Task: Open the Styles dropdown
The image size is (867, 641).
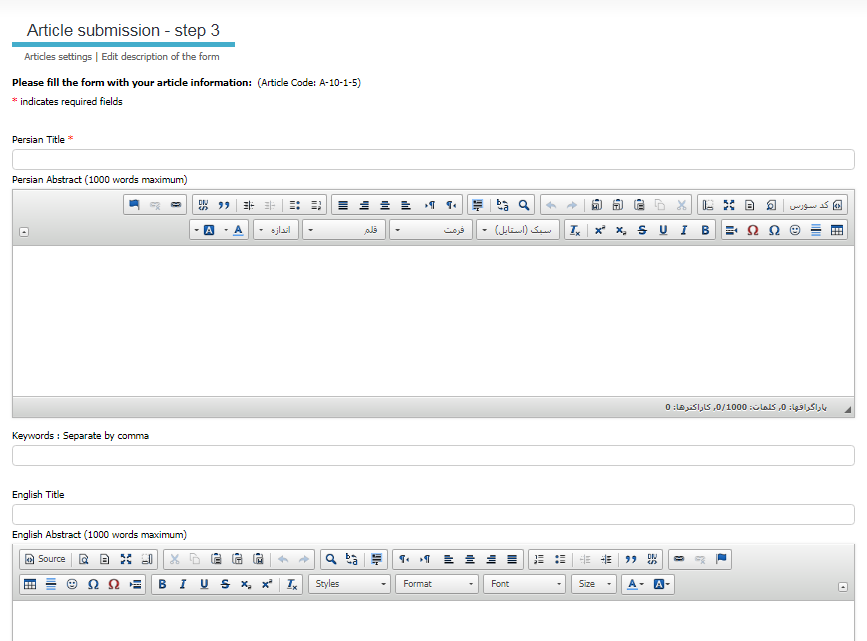Action: pos(349,584)
